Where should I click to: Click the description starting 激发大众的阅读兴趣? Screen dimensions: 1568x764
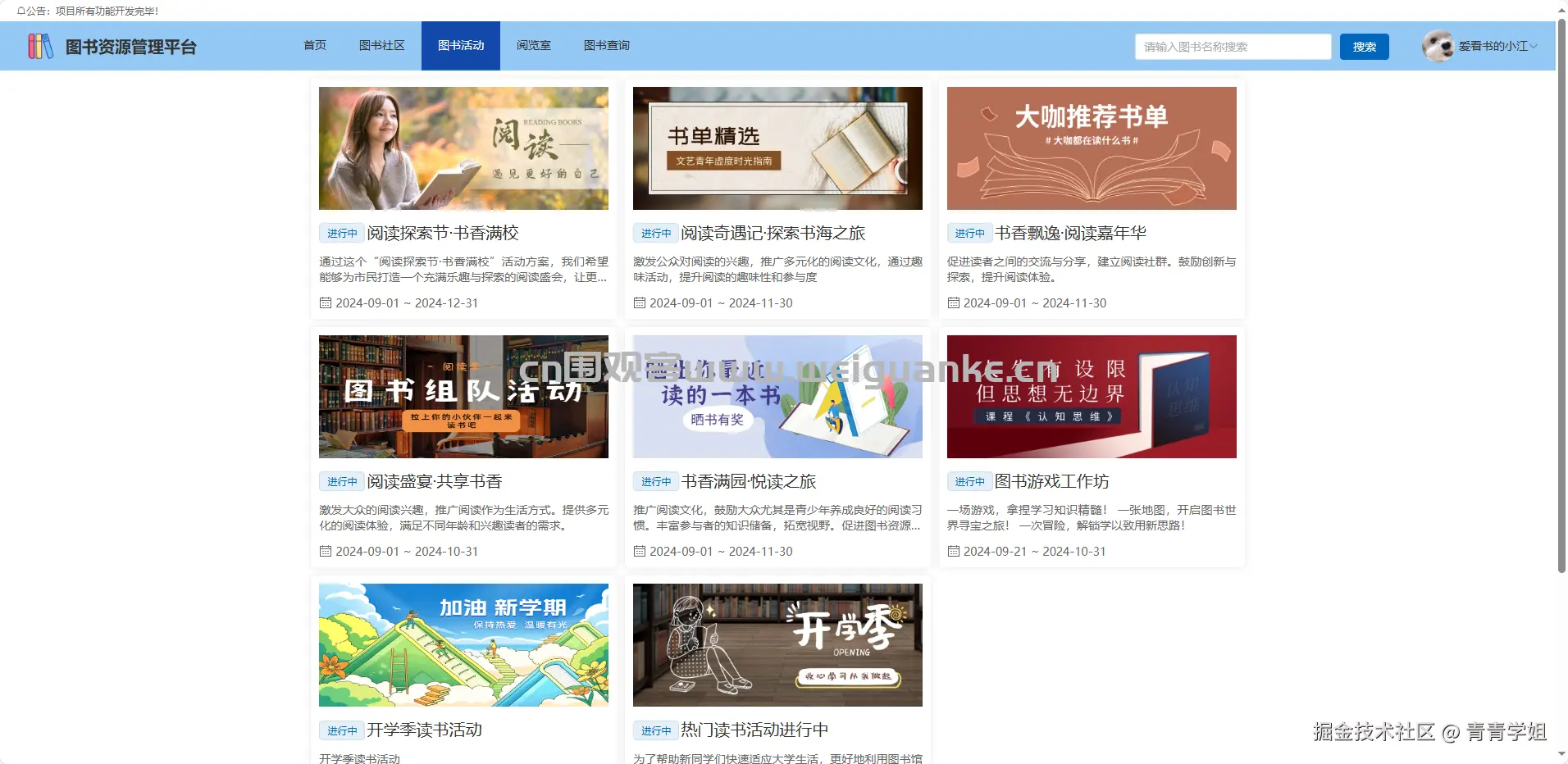point(463,518)
